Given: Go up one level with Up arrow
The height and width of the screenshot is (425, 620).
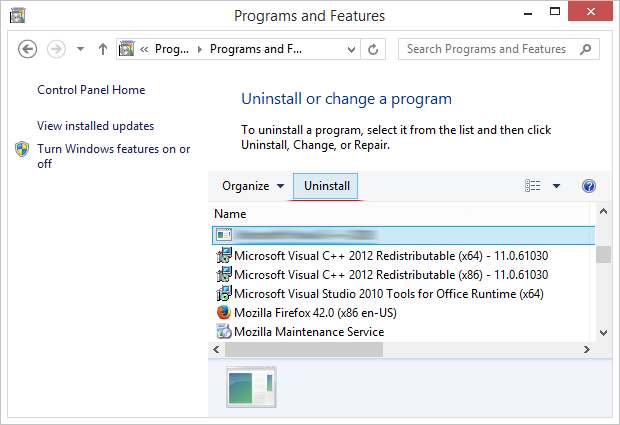Looking at the screenshot, I should pos(103,49).
